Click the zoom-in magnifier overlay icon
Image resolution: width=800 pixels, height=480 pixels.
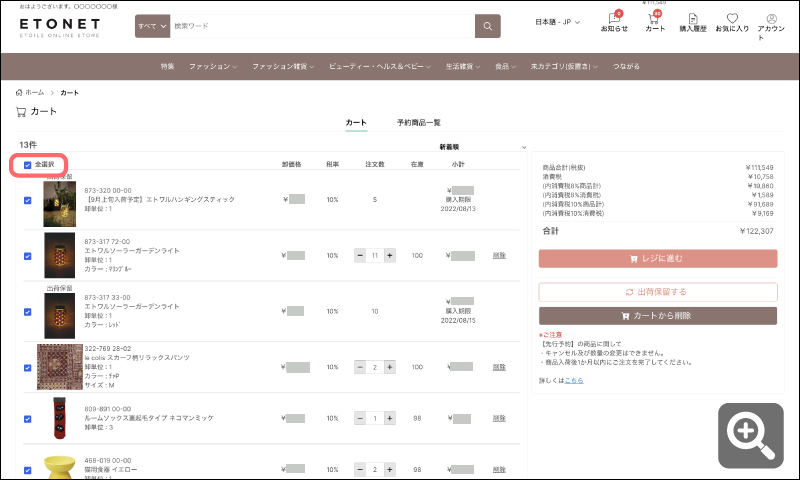(751, 436)
